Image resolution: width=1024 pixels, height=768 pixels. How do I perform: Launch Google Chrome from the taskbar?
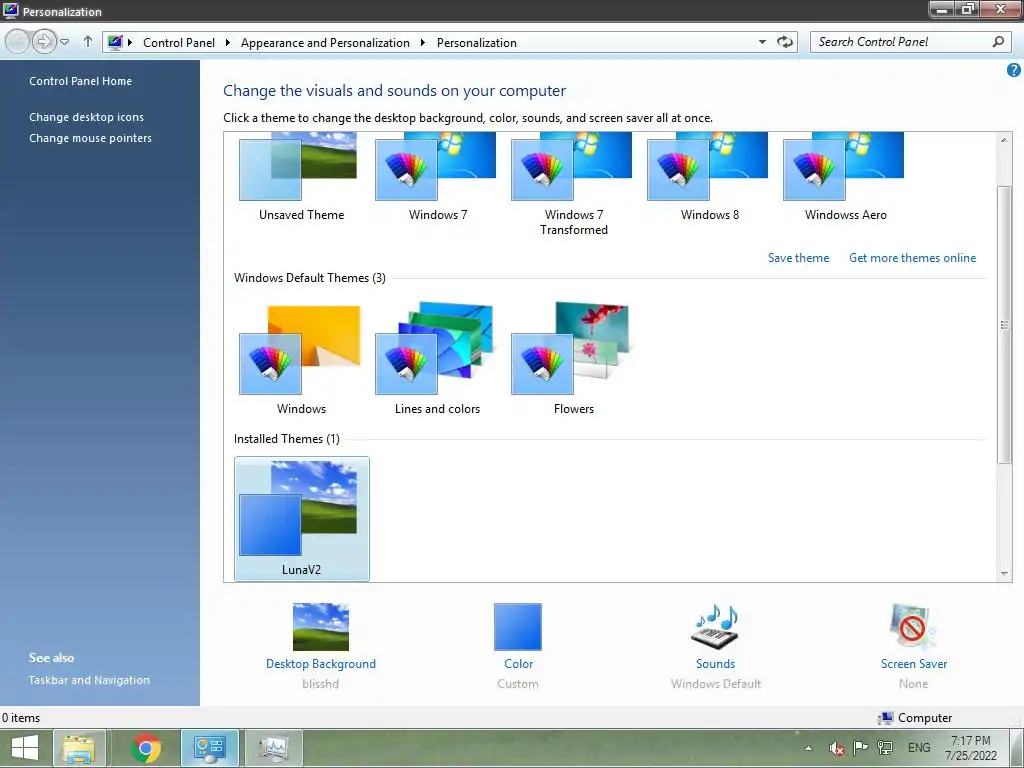(x=146, y=748)
